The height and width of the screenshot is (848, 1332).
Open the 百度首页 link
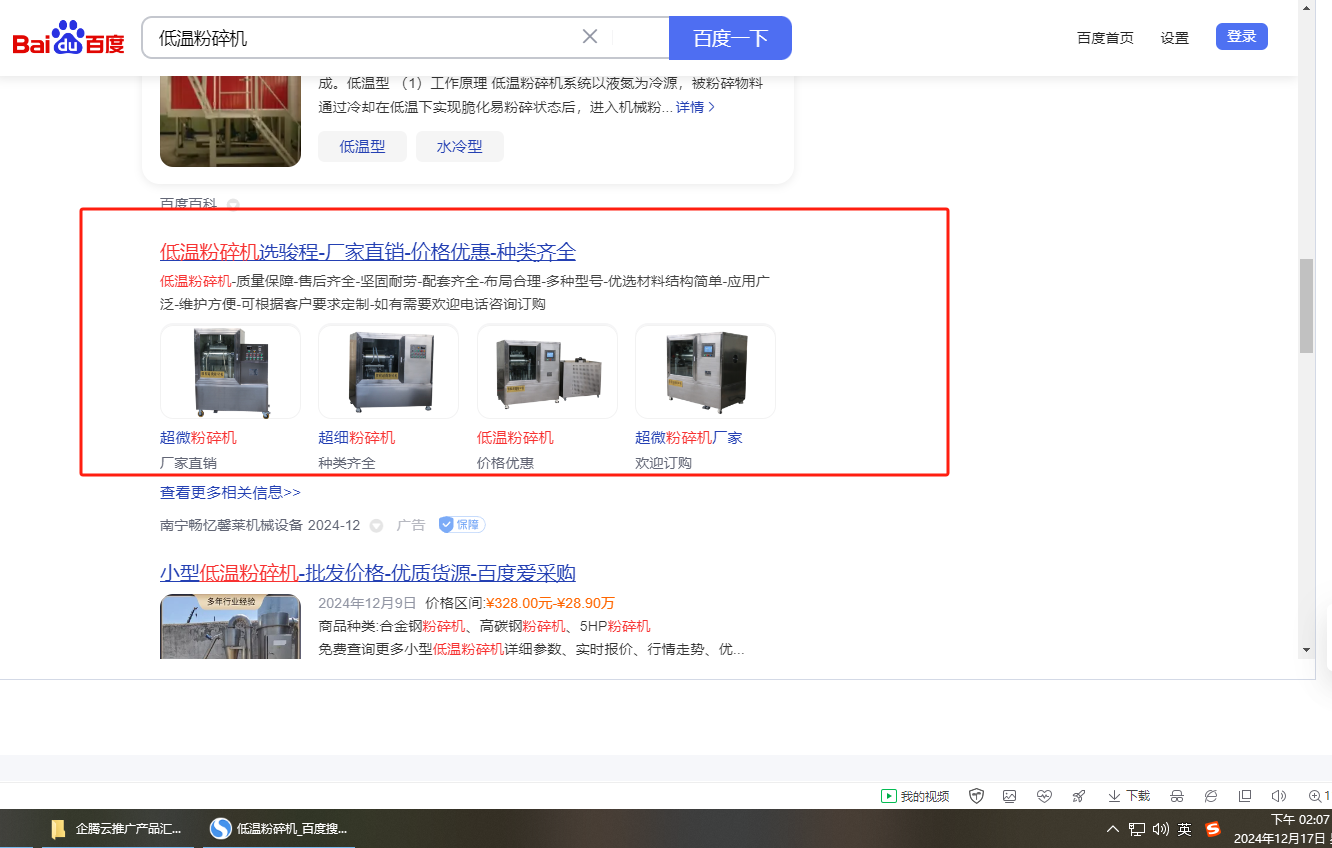pos(1105,38)
